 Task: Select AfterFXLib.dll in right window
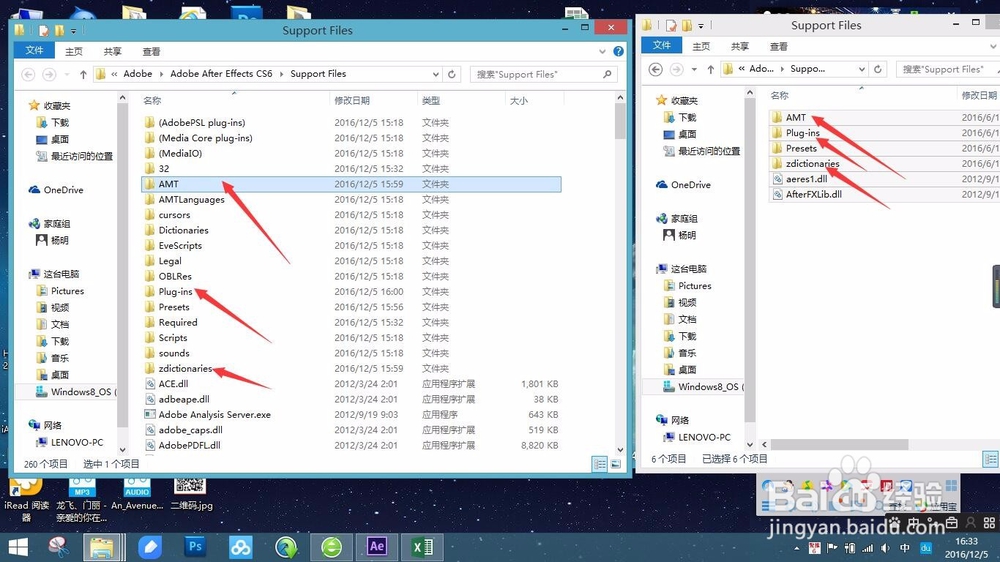point(813,195)
